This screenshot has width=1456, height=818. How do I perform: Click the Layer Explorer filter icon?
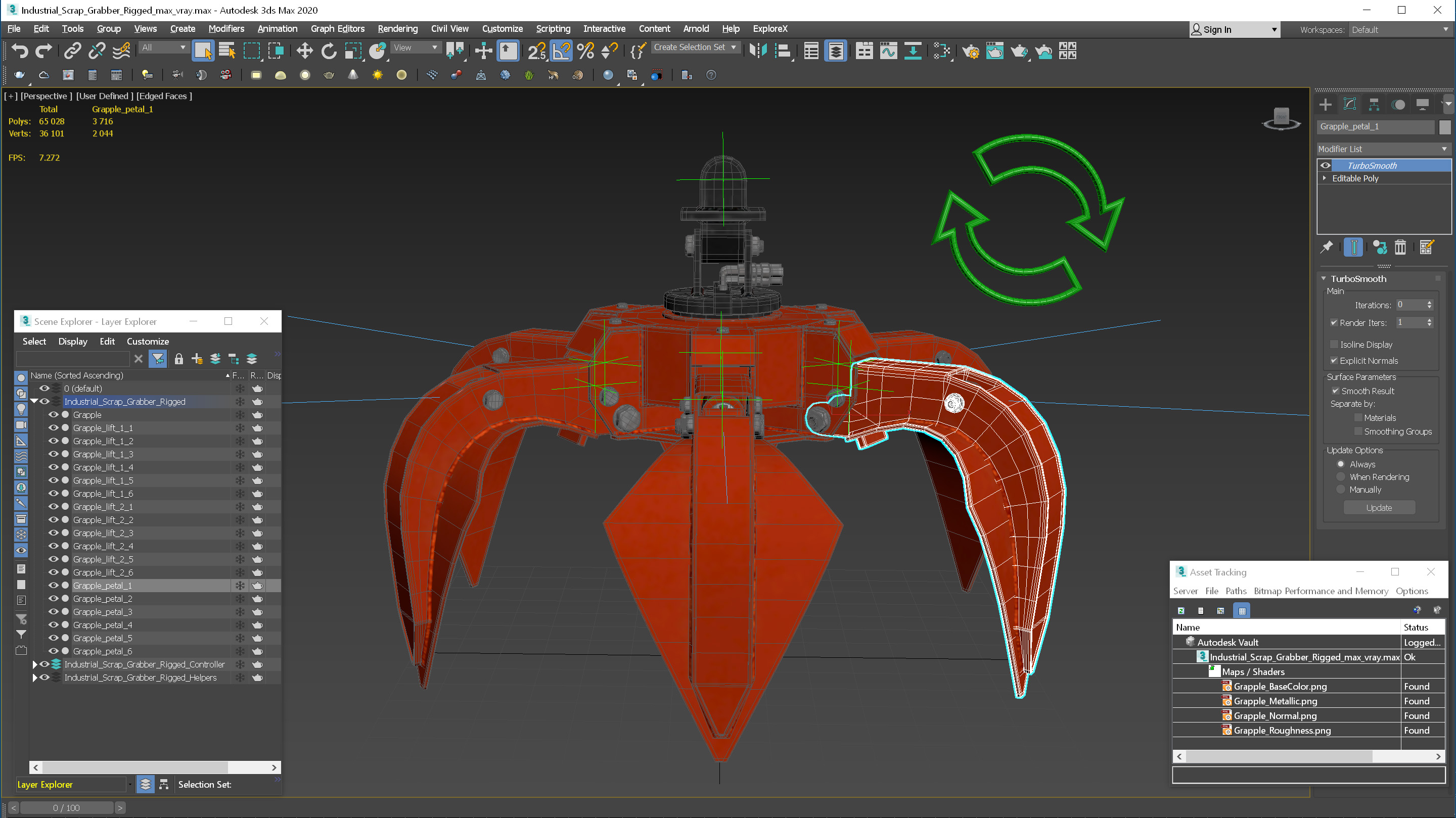click(157, 359)
